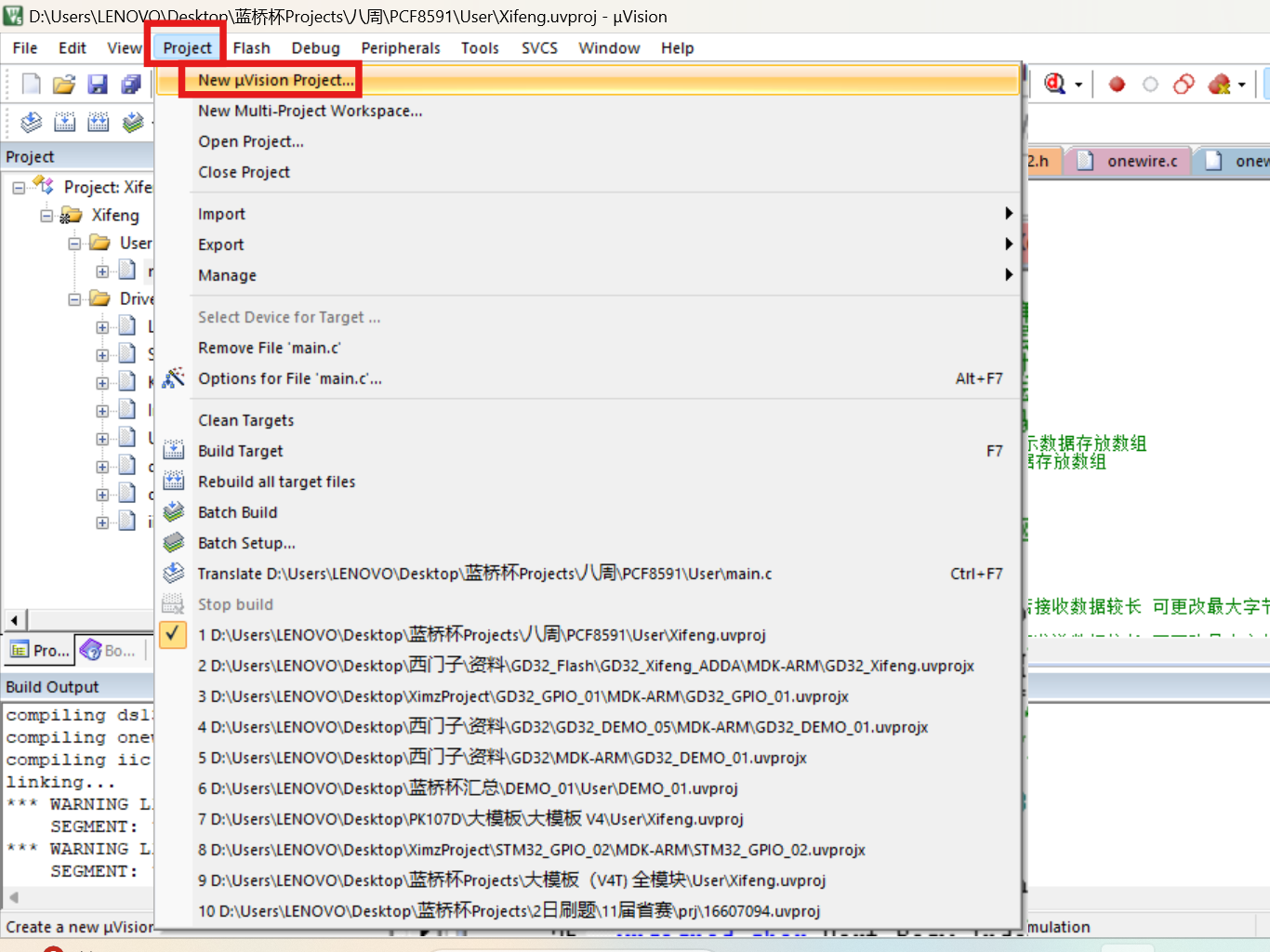
Task: Click the Build toolbar icon with single arrow
Action: pyautogui.click(x=65, y=122)
